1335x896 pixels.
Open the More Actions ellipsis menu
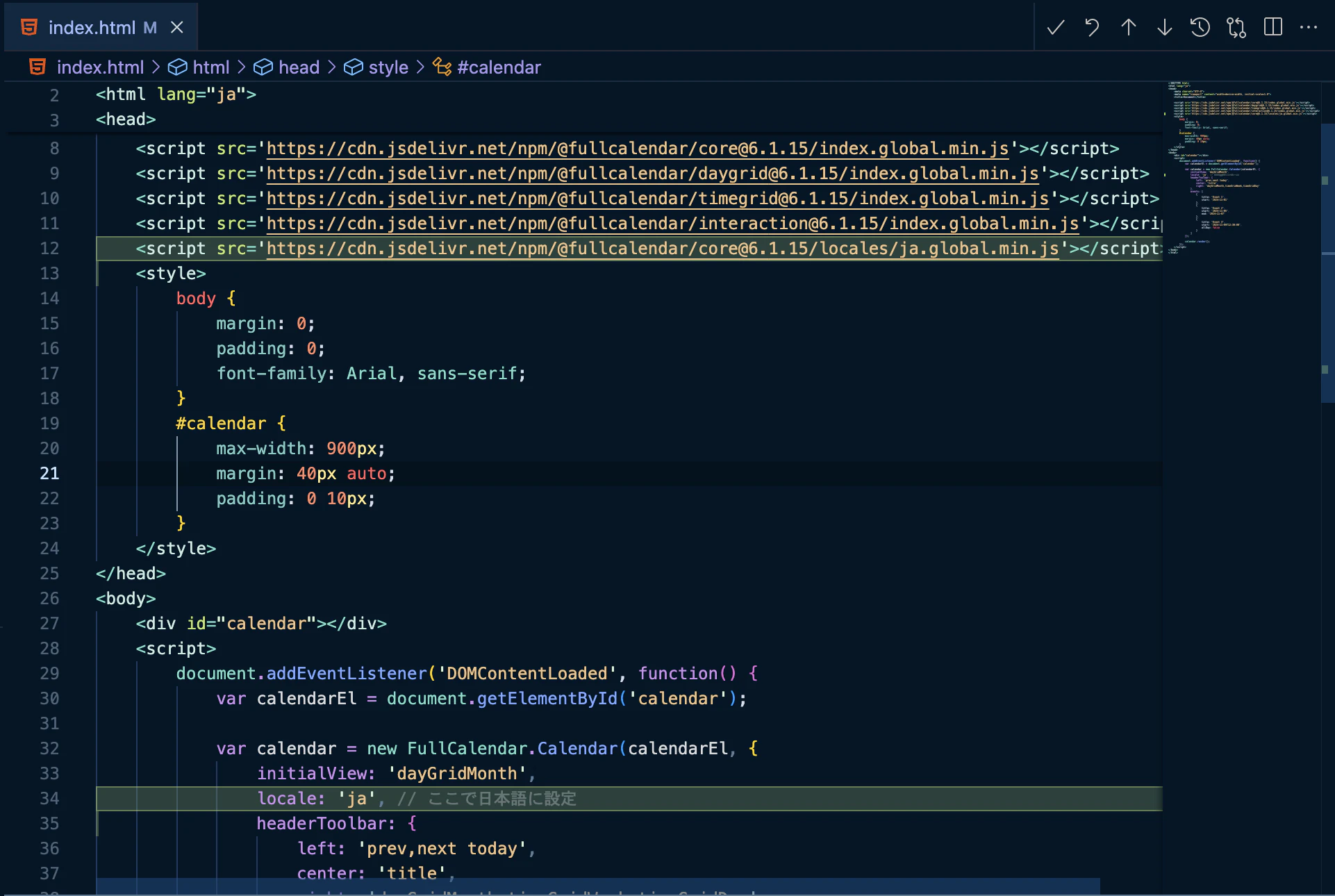tap(1309, 28)
